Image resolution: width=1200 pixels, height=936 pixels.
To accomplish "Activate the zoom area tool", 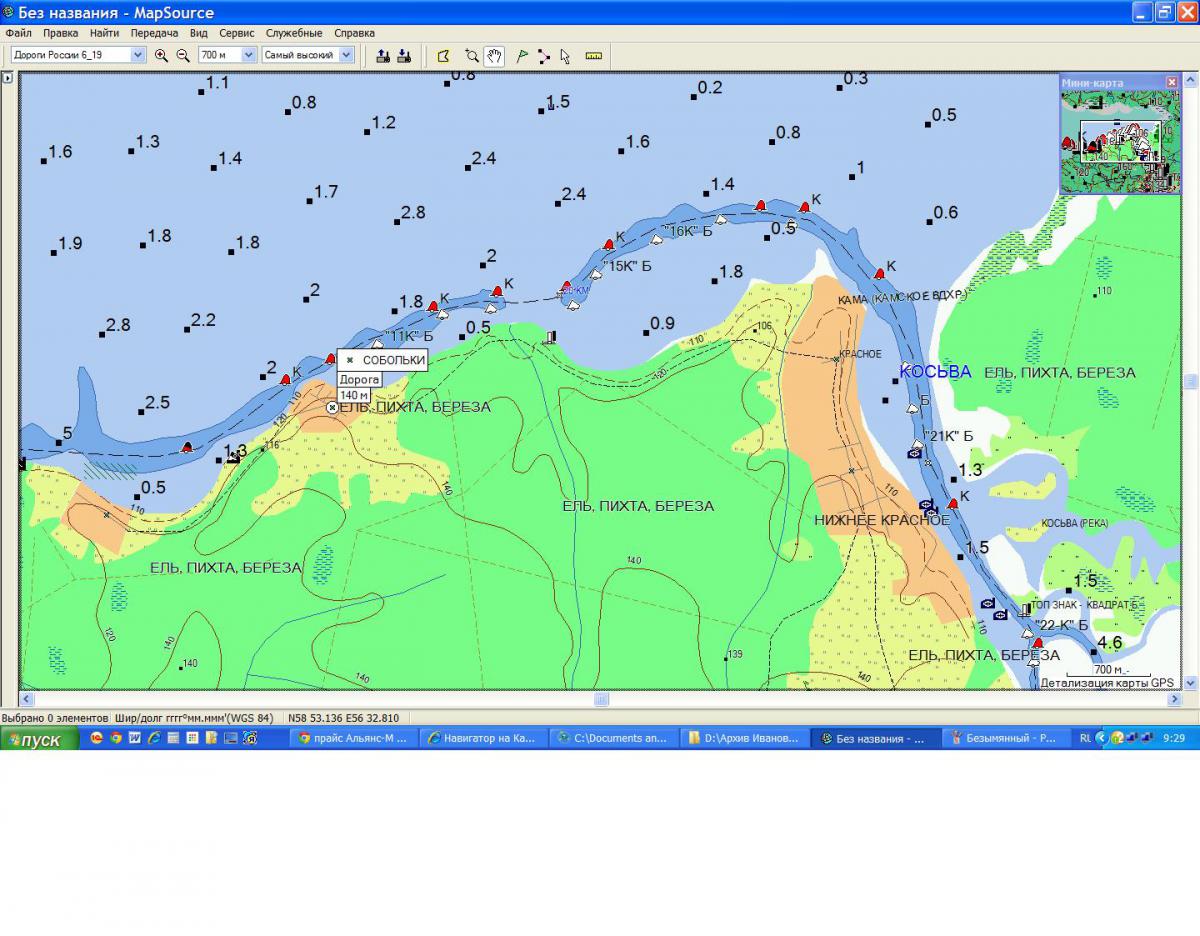I will [x=471, y=56].
